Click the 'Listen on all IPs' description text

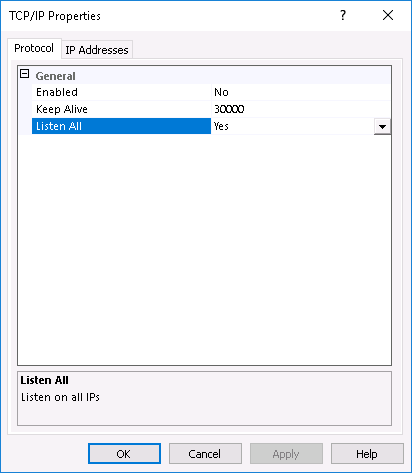coord(60,397)
